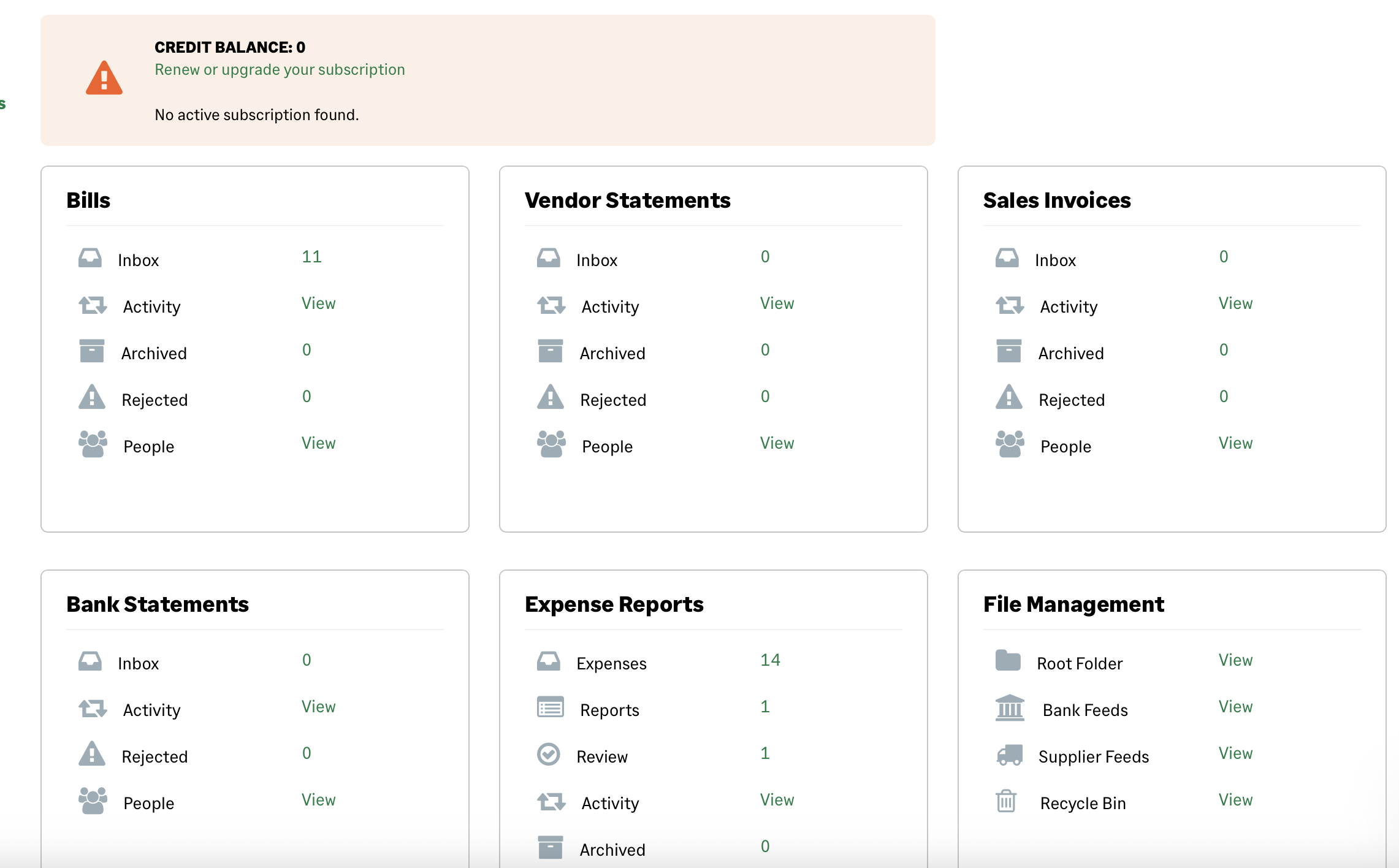Click the Bills Rejected warning icon
Image resolution: width=1399 pixels, height=868 pixels.
tap(92, 397)
